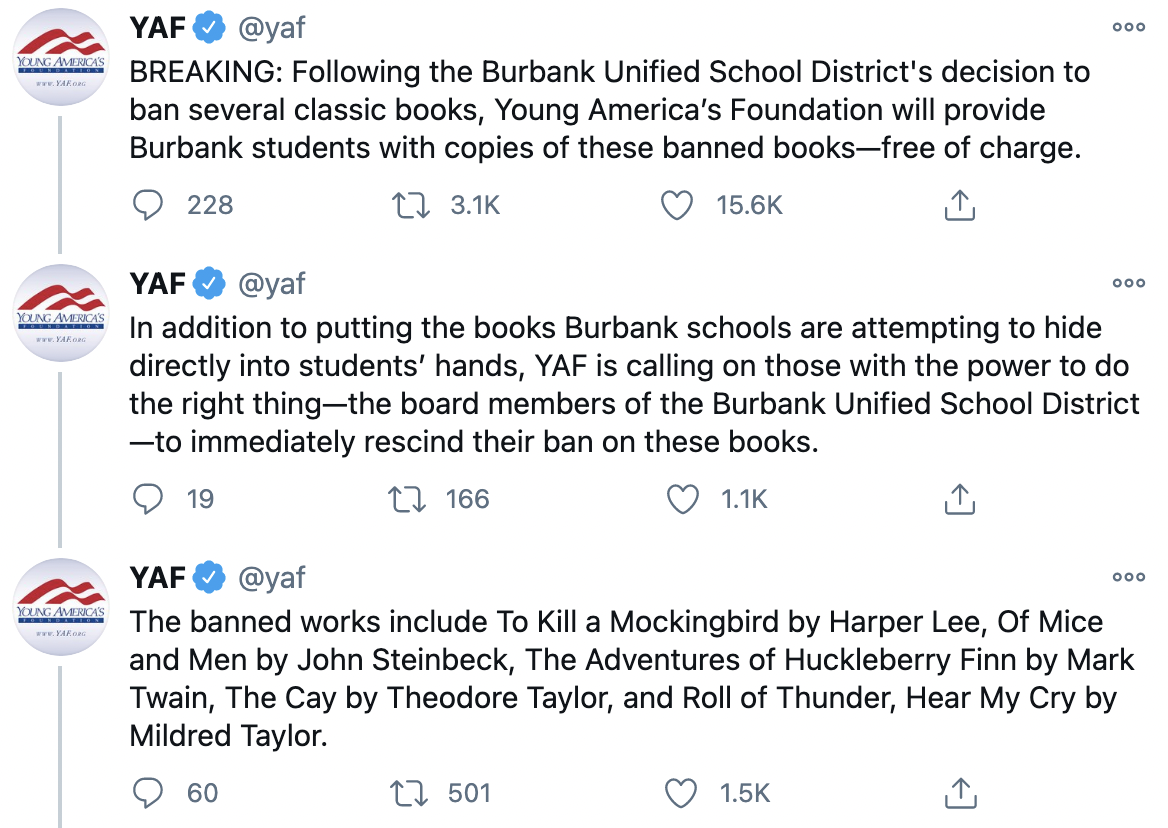Like the tweet with 15.6K likes
The height and width of the screenshot is (828, 1168).
coord(677,205)
